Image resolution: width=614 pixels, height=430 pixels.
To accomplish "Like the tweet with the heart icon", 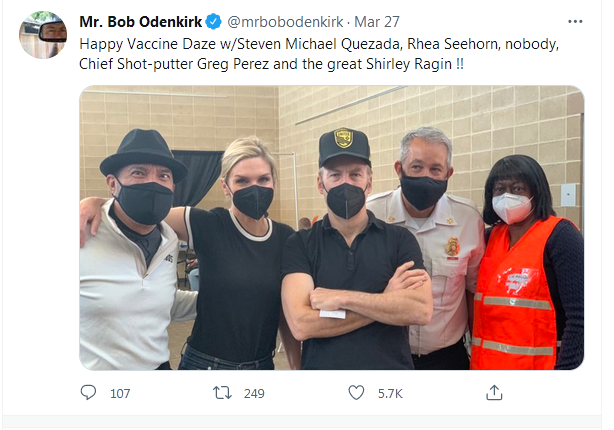I will coord(356,393).
